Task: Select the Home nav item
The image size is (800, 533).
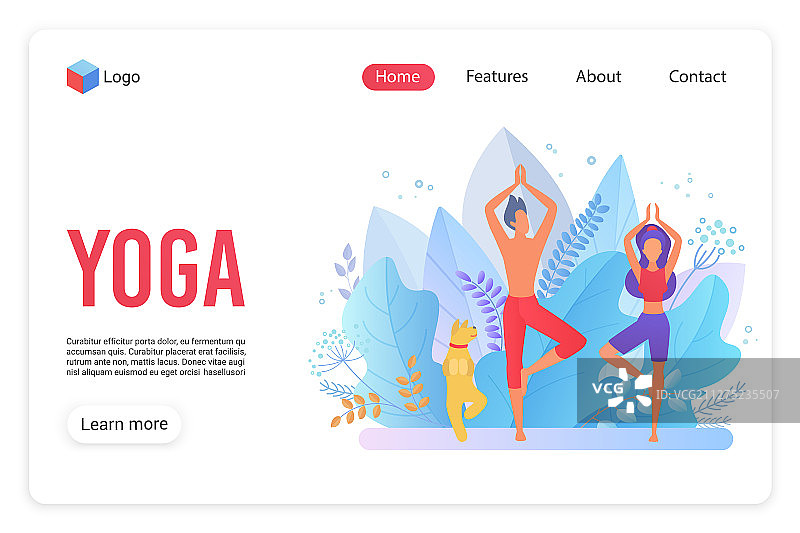Action: [398, 77]
